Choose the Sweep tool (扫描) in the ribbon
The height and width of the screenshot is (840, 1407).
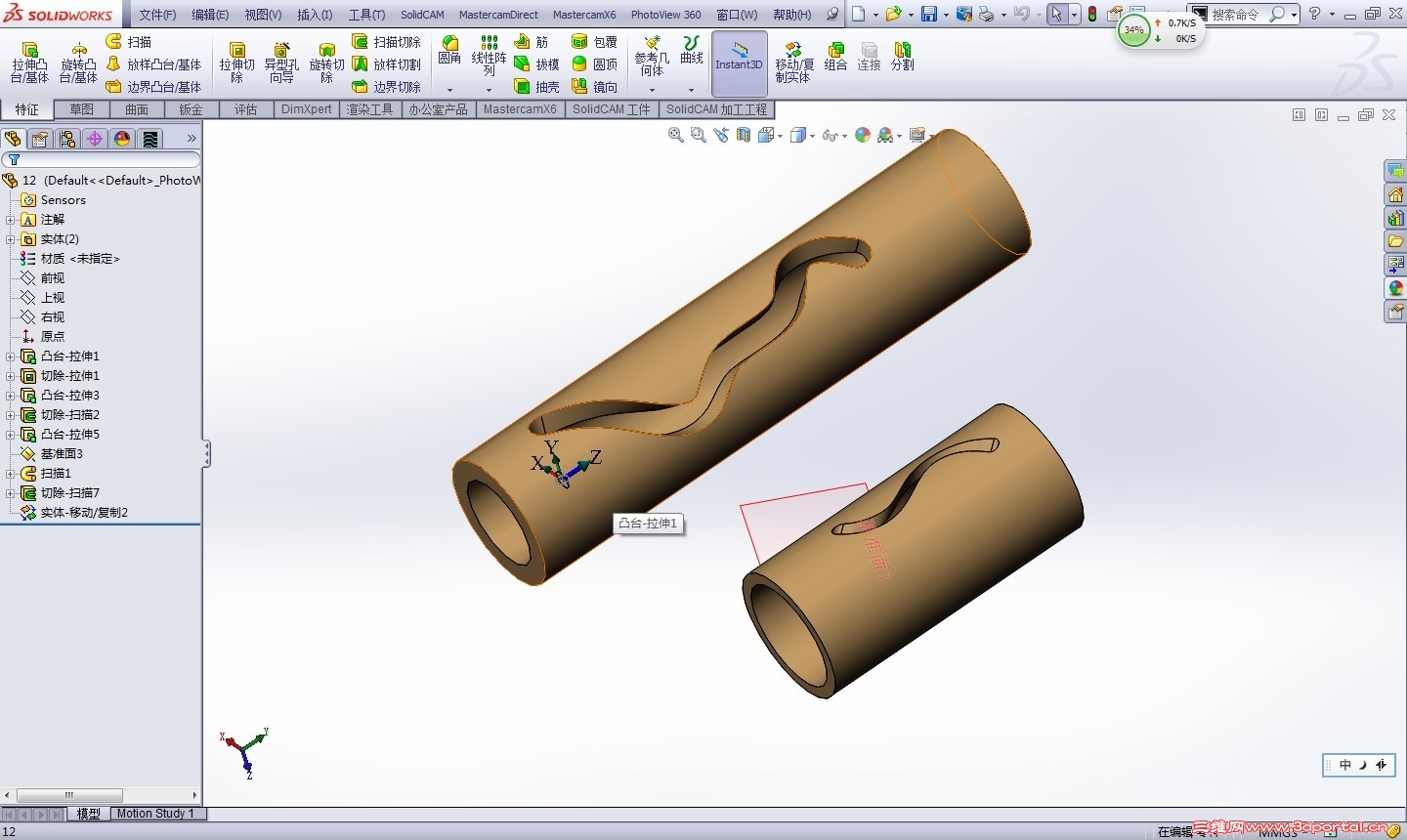pyautogui.click(x=129, y=42)
